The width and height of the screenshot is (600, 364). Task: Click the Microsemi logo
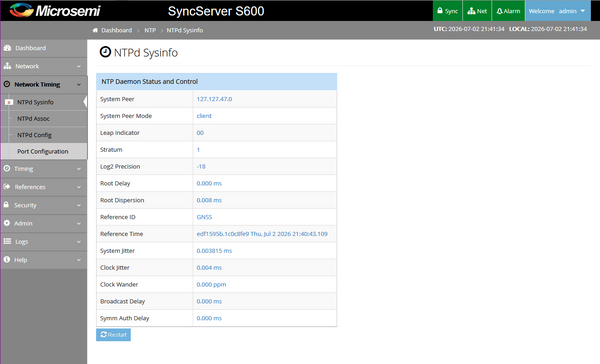pos(55,10)
